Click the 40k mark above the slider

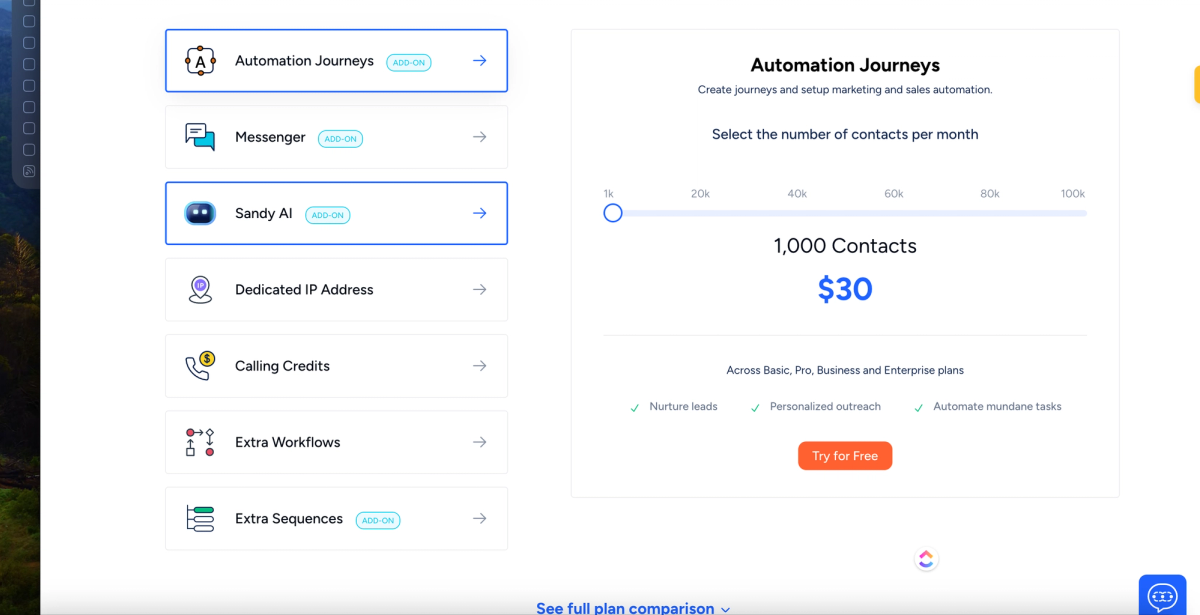[x=797, y=194]
